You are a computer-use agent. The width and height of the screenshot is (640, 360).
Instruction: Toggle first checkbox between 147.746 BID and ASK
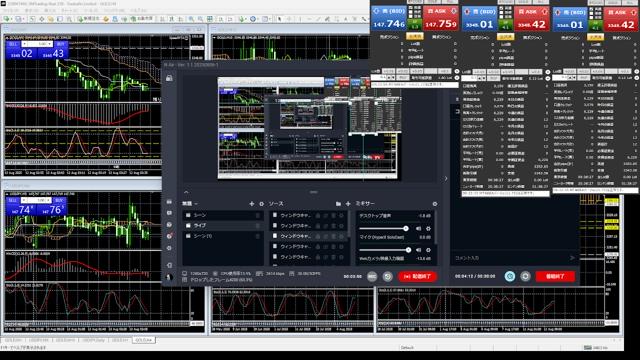click(411, 8)
